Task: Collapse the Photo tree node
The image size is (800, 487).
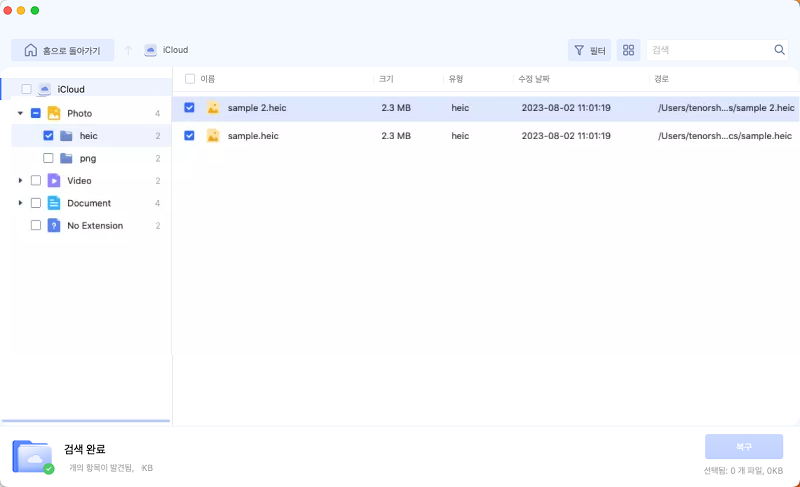Action: tap(20, 114)
